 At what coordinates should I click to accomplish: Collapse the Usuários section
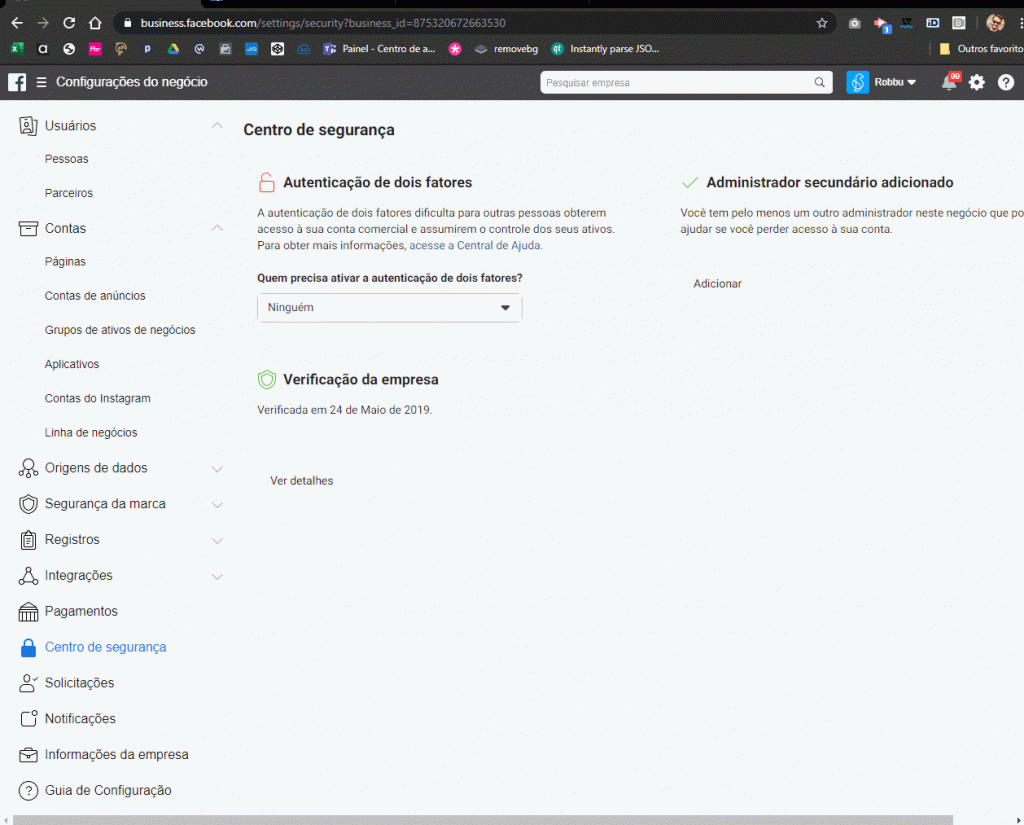pos(217,126)
